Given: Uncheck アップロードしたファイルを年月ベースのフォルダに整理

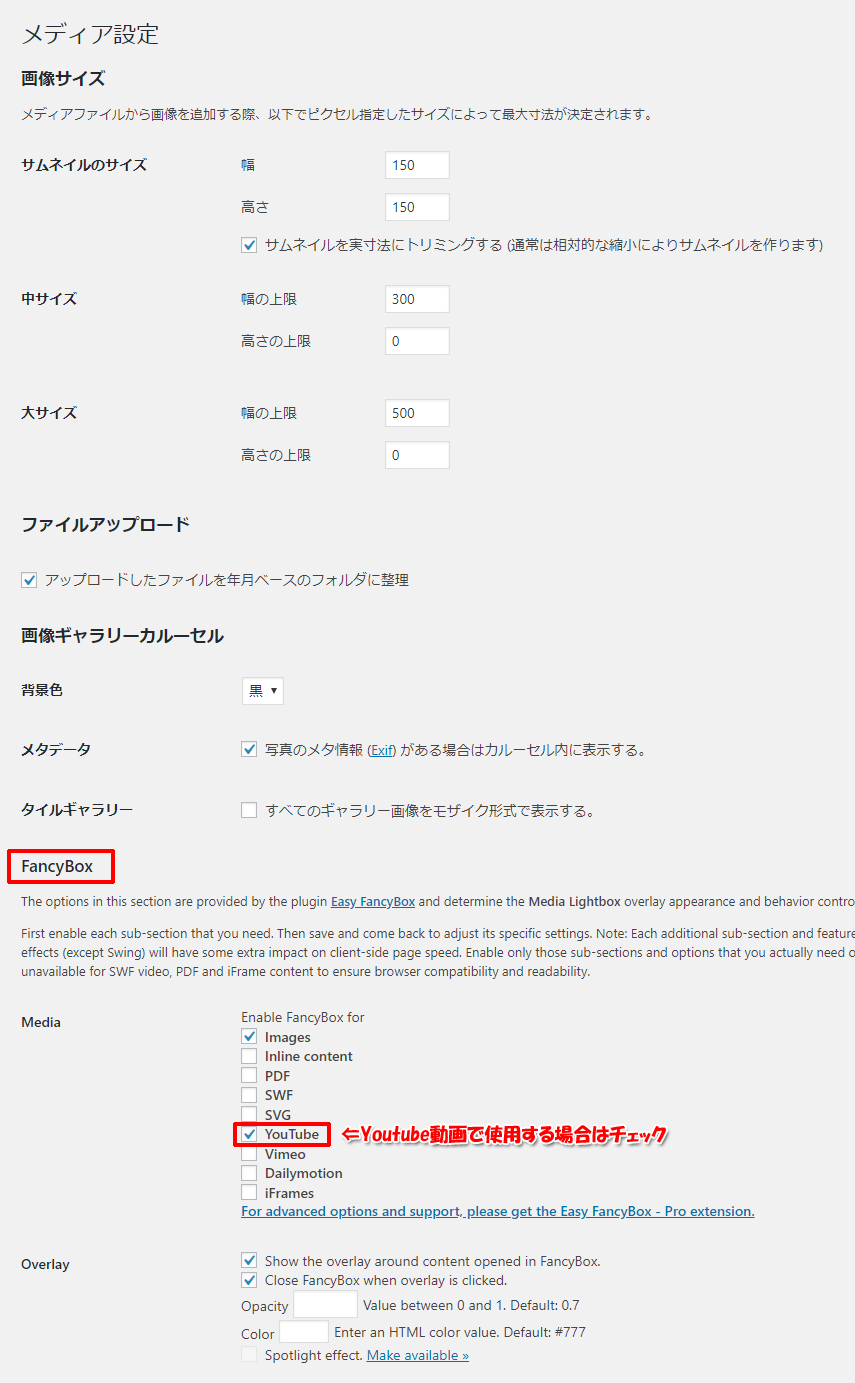Looking at the screenshot, I should 28,579.
